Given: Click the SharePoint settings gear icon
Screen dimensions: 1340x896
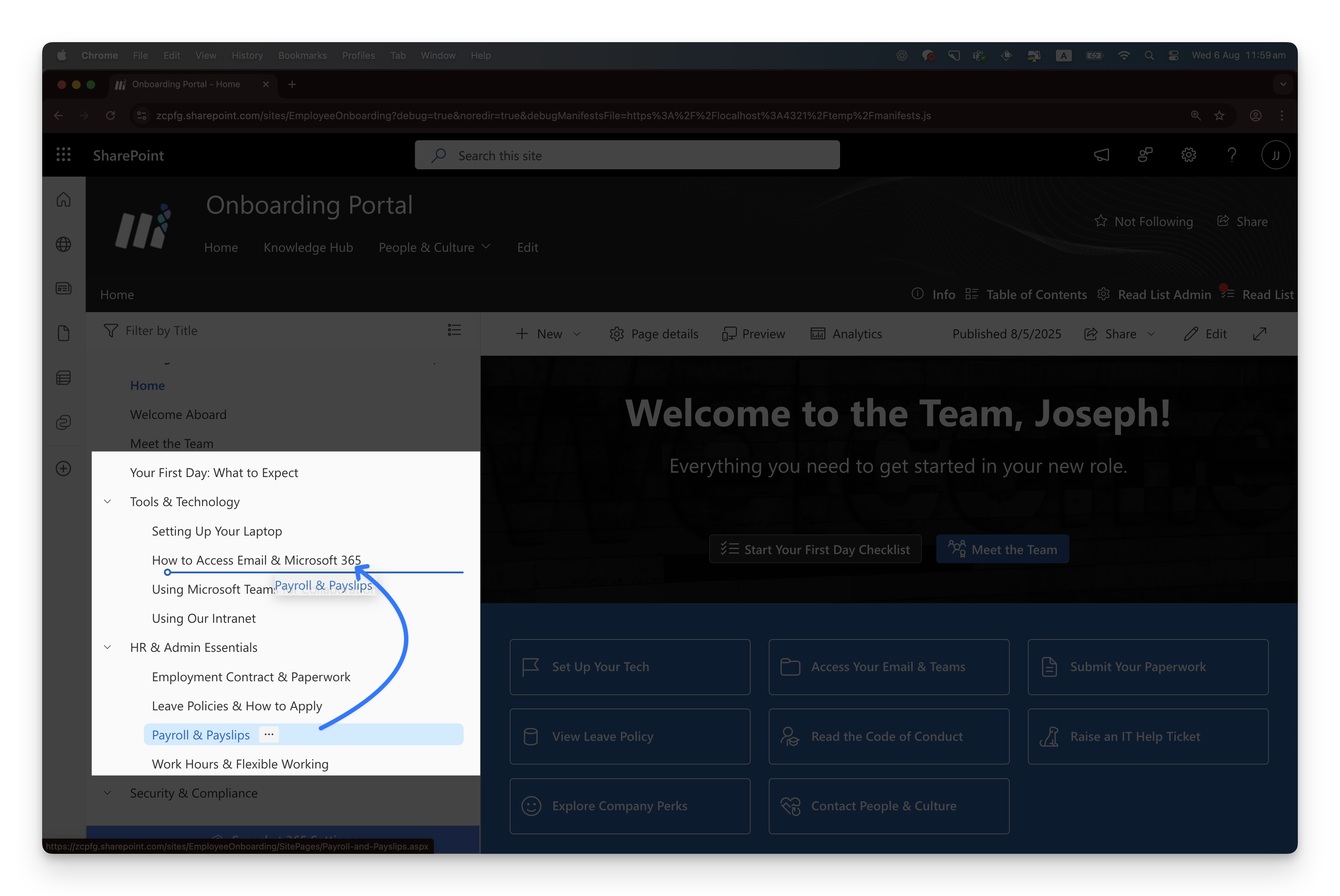Looking at the screenshot, I should point(1188,155).
